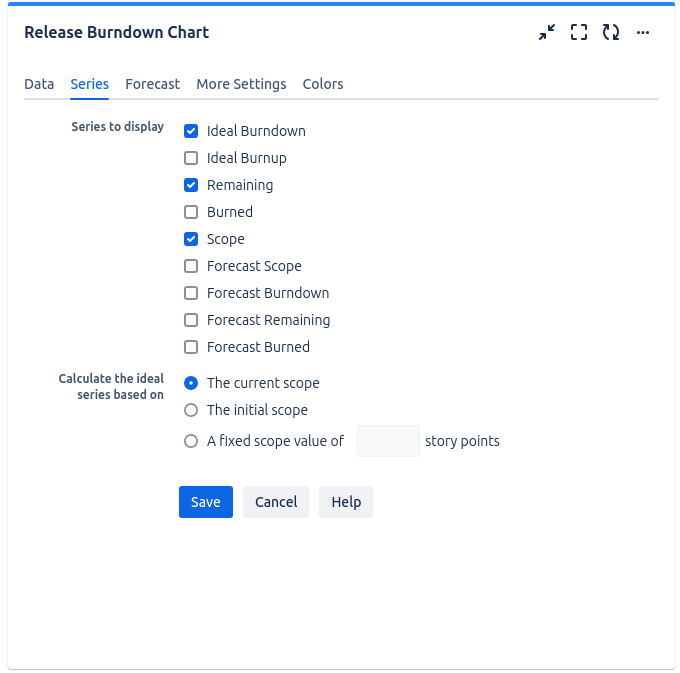Switch to the Data tab
The image size is (680, 673).
click(x=39, y=84)
